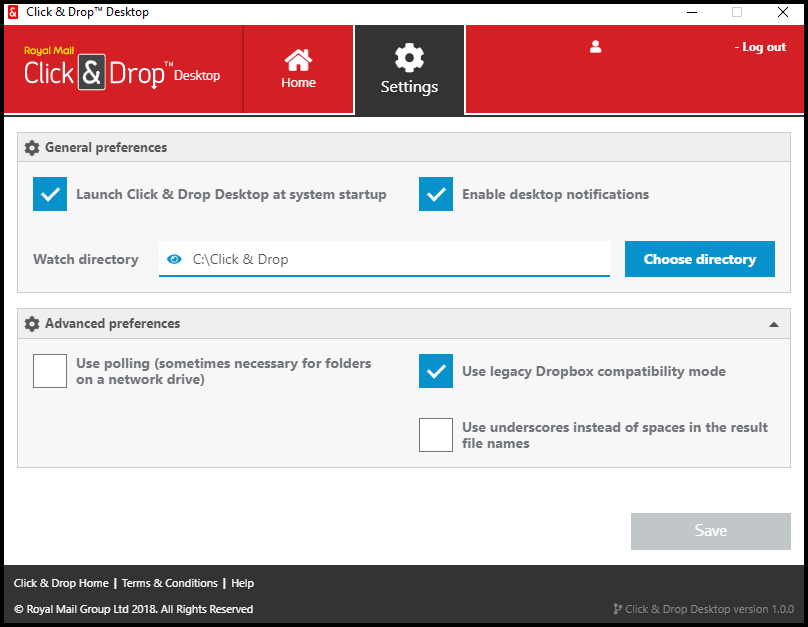Click the Advanced preferences header title
The width and height of the screenshot is (808, 627).
(x=112, y=324)
